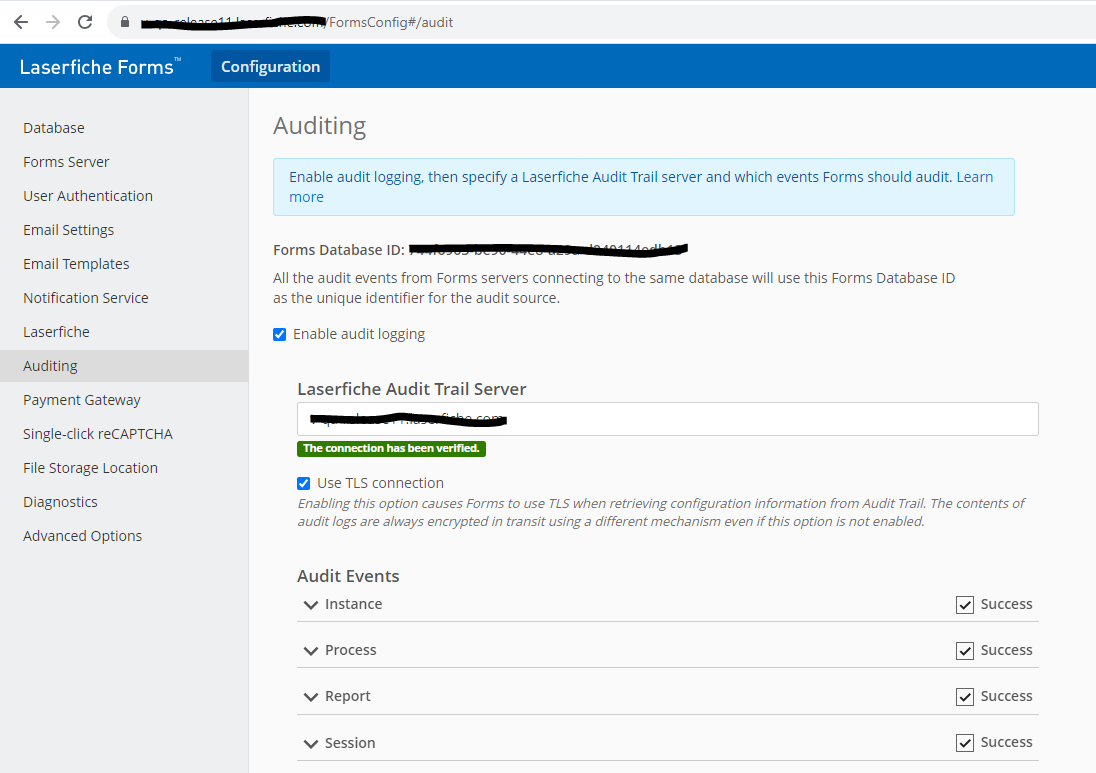Click the Audit Trail Server field
The image size is (1096, 773).
coord(668,419)
